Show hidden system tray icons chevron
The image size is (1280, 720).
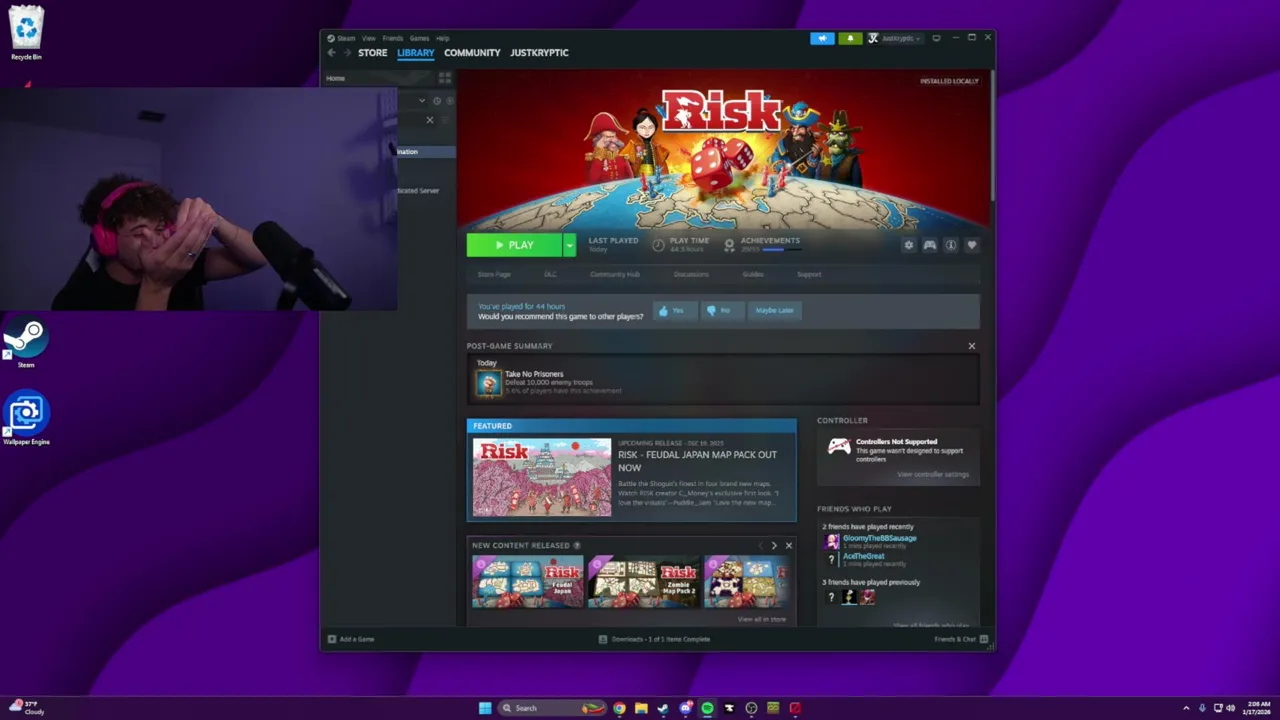(x=1186, y=708)
